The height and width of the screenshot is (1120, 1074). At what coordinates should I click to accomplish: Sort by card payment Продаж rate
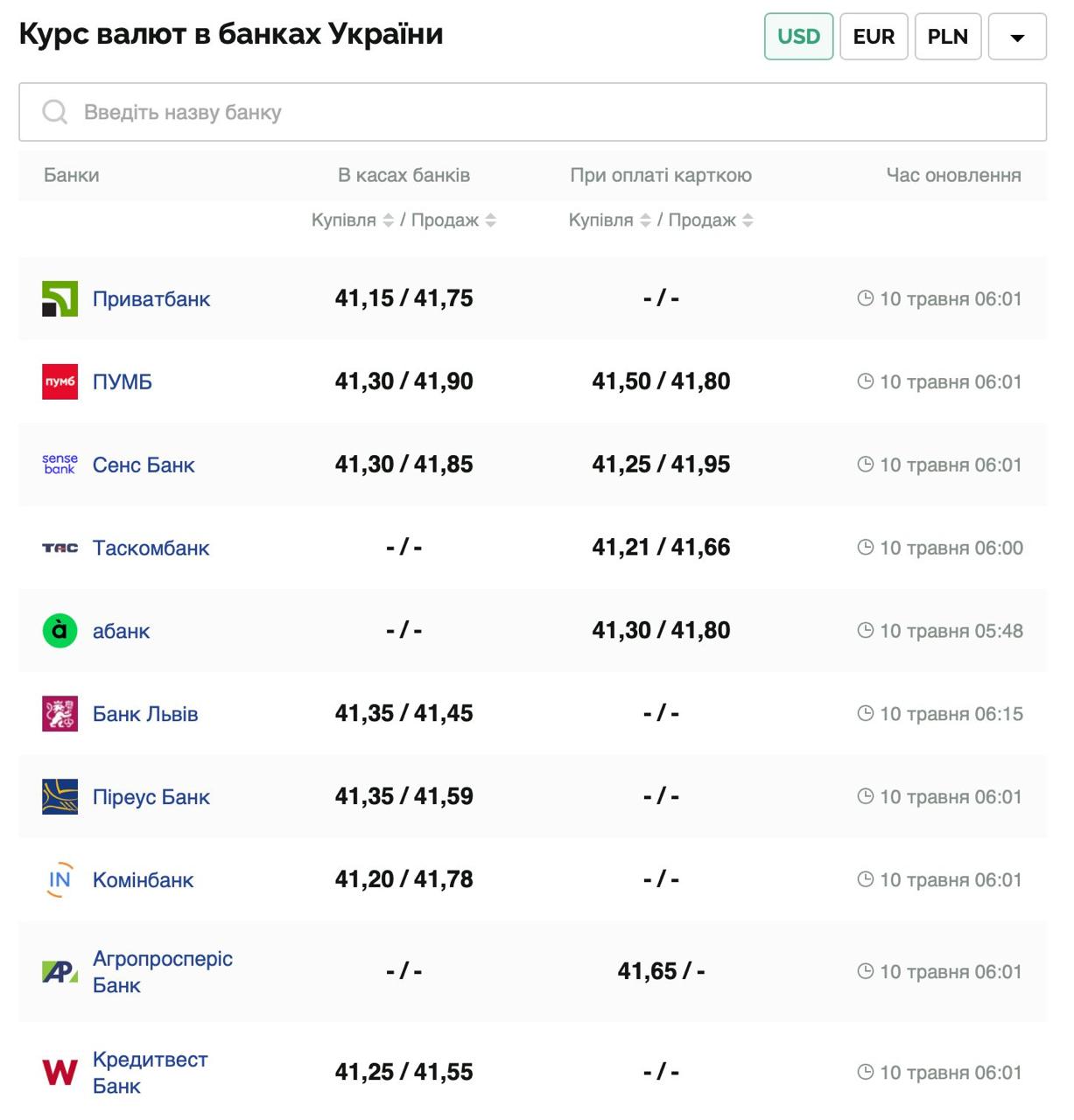(x=748, y=220)
